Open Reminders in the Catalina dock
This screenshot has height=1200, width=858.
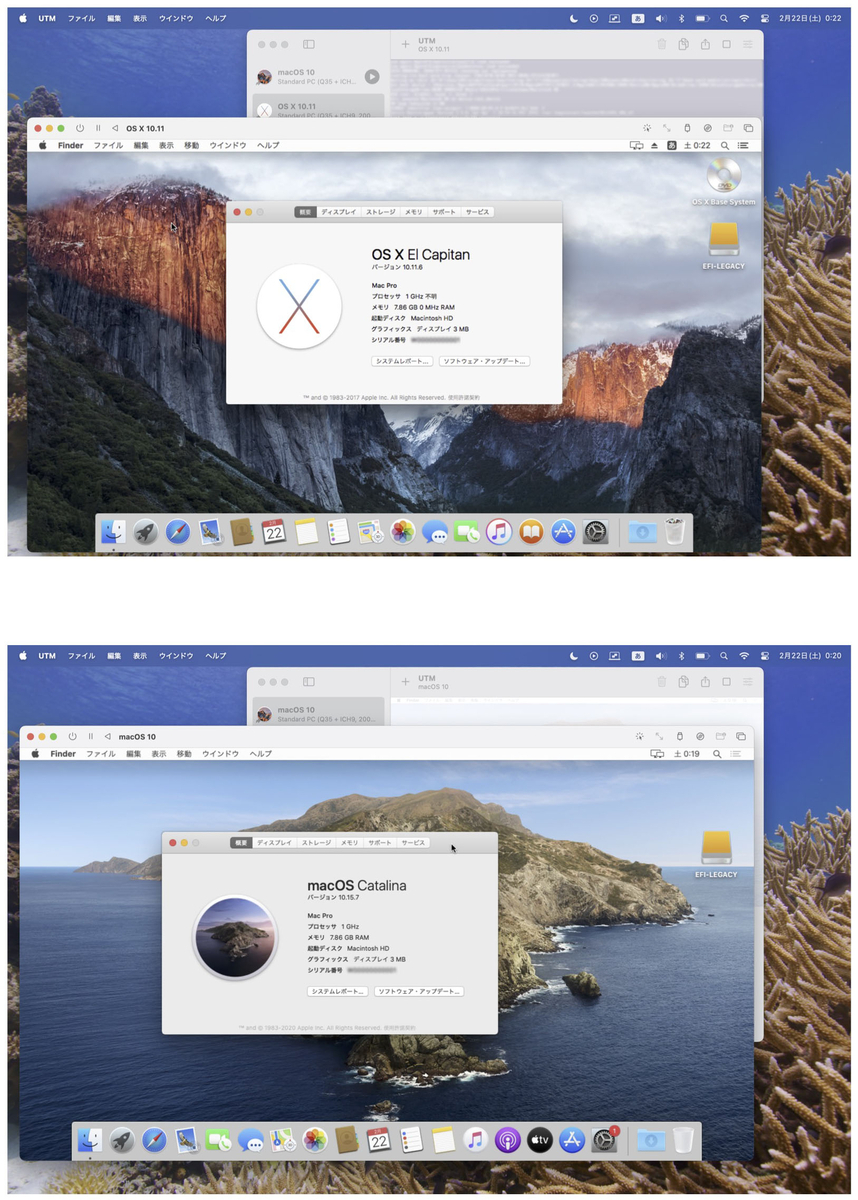pyautogui.click(x=411, y=1140)
